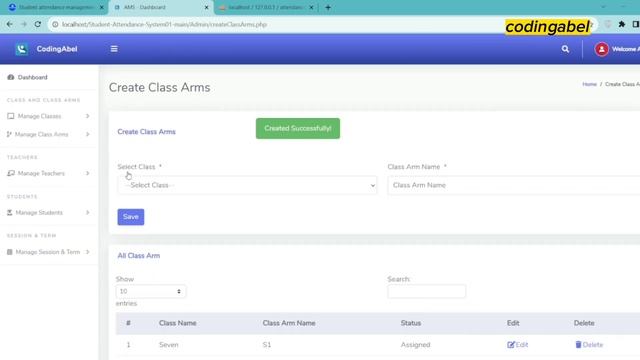This screenshot has height=360, width=640.
Task: Click the CodingAbel logo icon
Action: (x=22, y=49)
